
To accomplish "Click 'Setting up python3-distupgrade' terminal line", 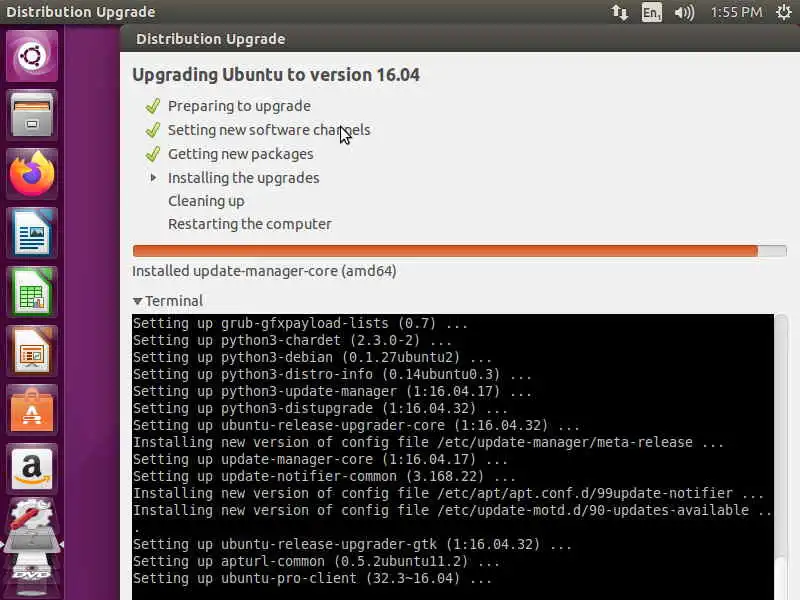I will click(320, 408).
